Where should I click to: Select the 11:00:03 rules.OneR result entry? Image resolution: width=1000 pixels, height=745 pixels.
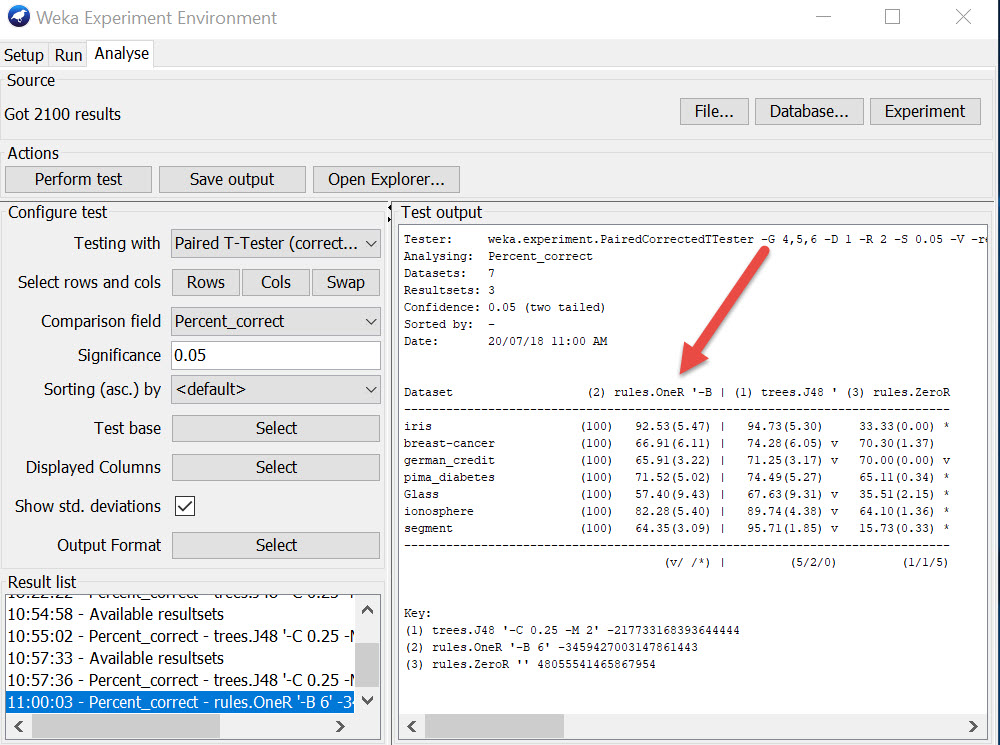point(180,702)
